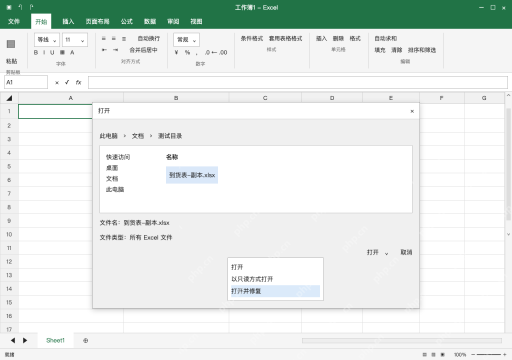Select 快速访问 in dialog sidebar
The width and height of the screenshot is (512, 360).
point(118,157)
